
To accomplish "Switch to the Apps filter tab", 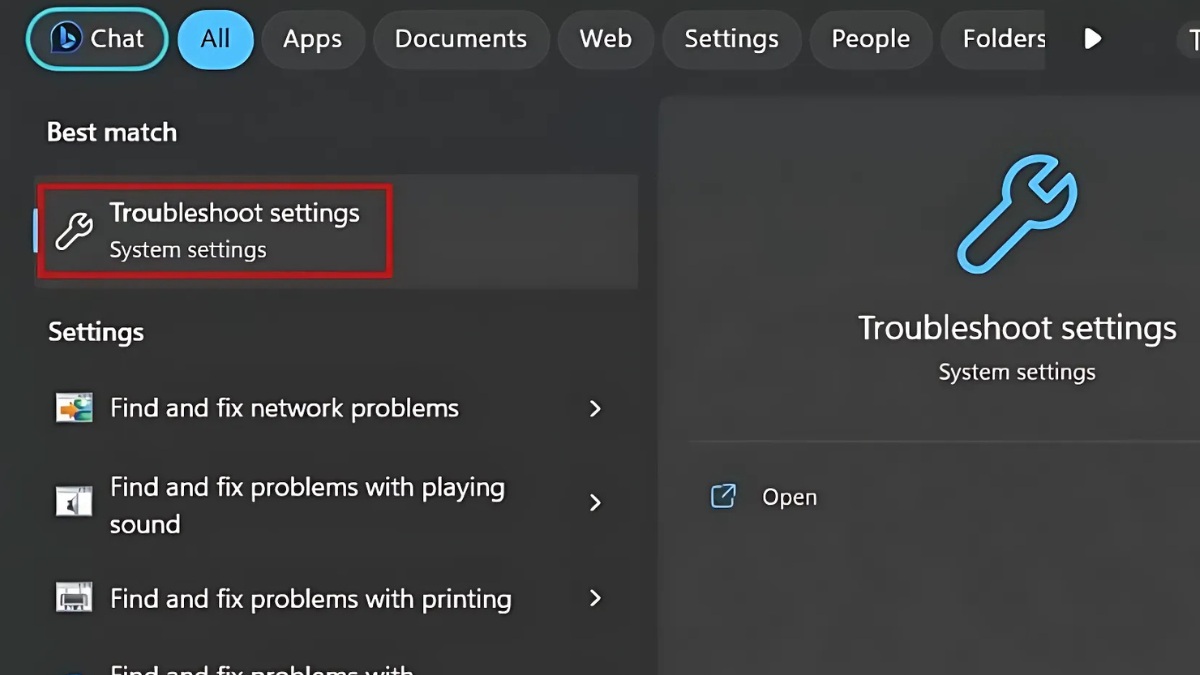I will 312,39.
